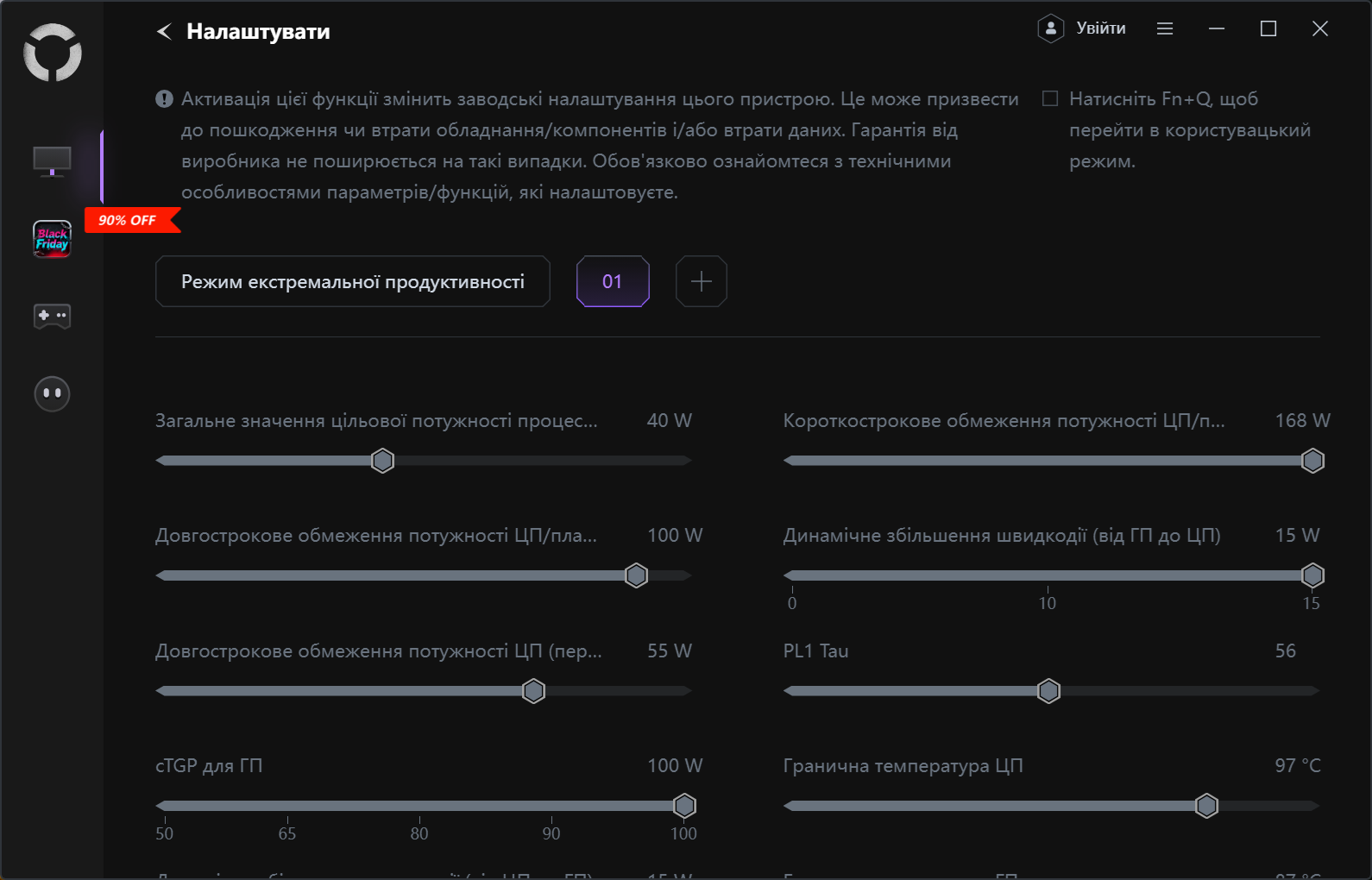1372x880 pixels.
Task: Click the Увійти sign-in link
Action: tap(1101, 28)
